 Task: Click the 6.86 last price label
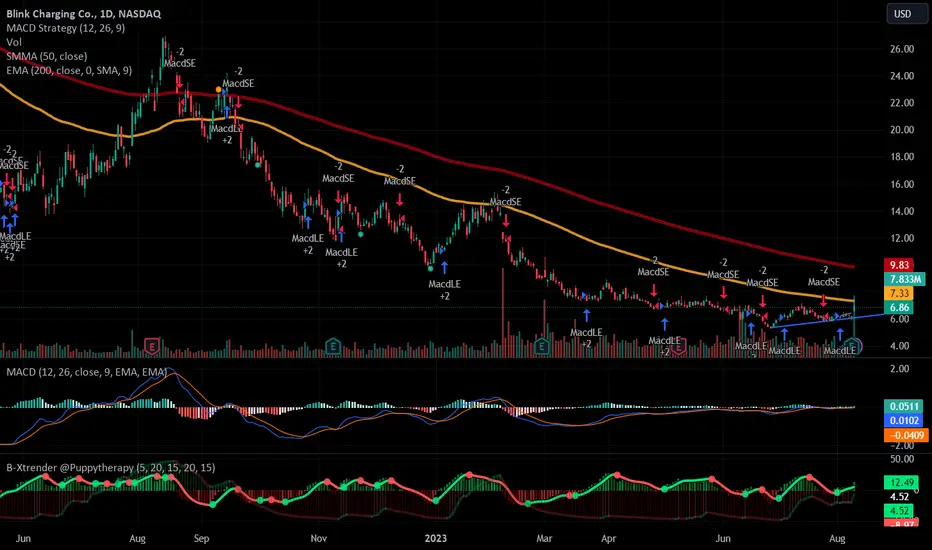coord(899,307)
